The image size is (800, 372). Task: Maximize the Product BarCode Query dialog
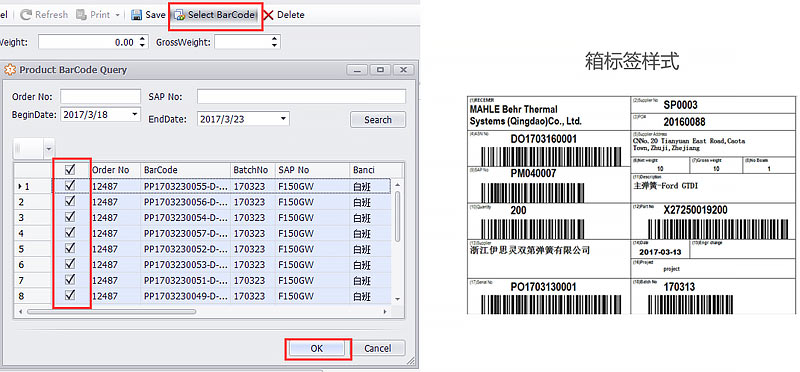point(381,70)
